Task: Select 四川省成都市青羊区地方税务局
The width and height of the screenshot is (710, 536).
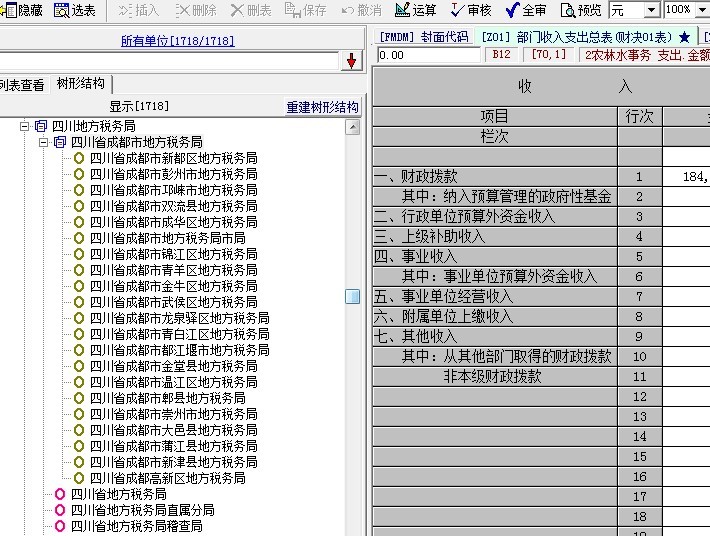Action: coord(173,270)
